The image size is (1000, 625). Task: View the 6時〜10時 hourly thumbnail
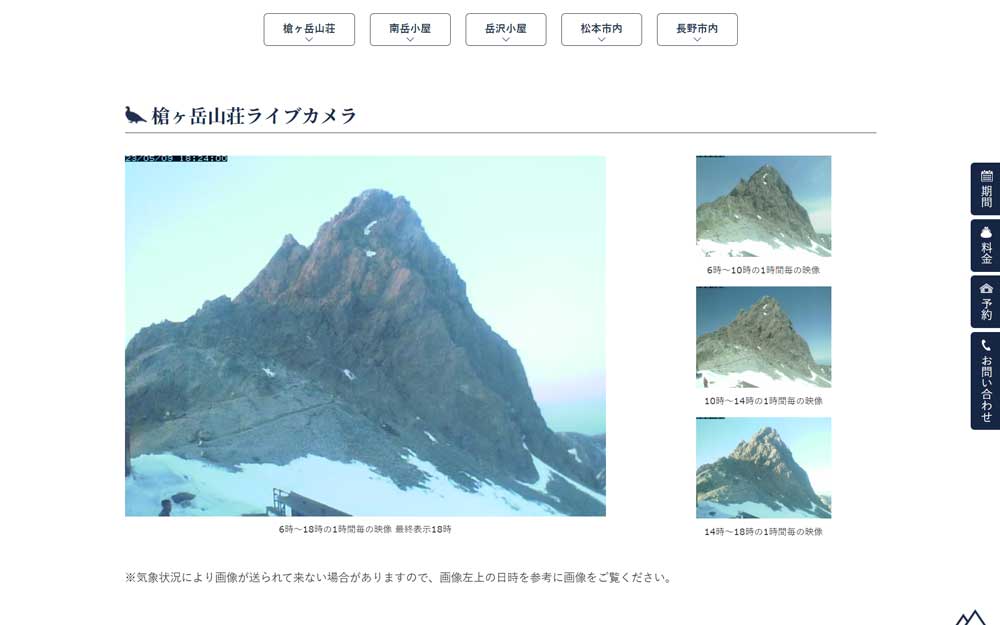click(x=763, y=206)
